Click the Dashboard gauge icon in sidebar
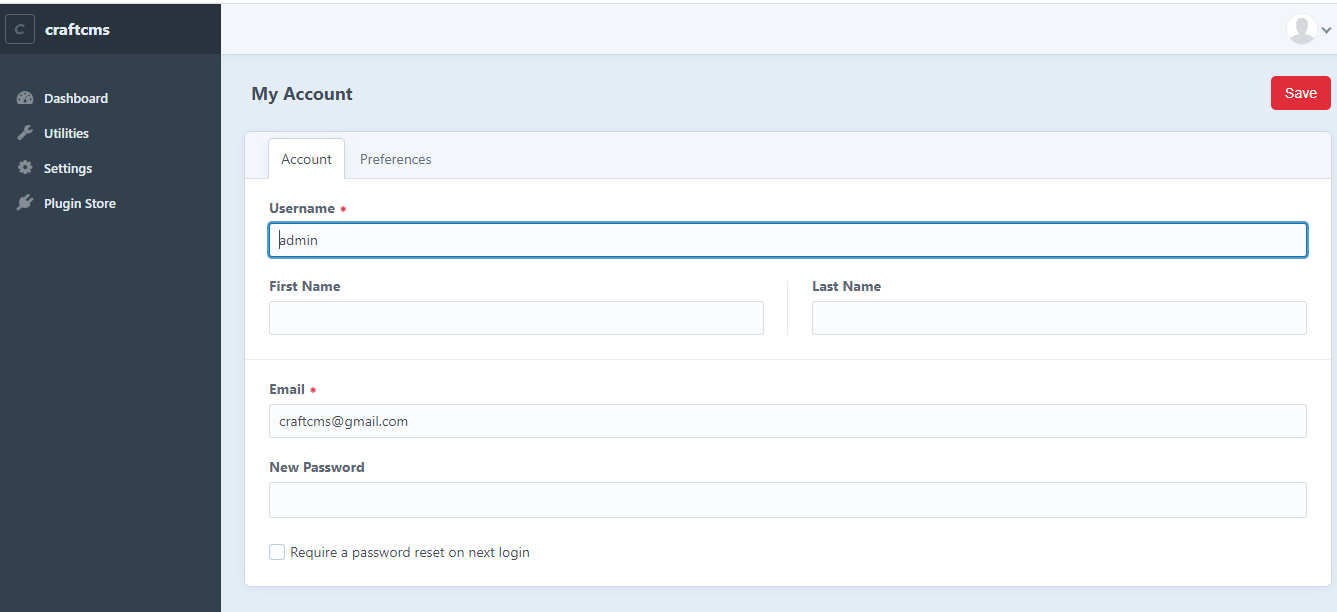 tap(25, 98)
